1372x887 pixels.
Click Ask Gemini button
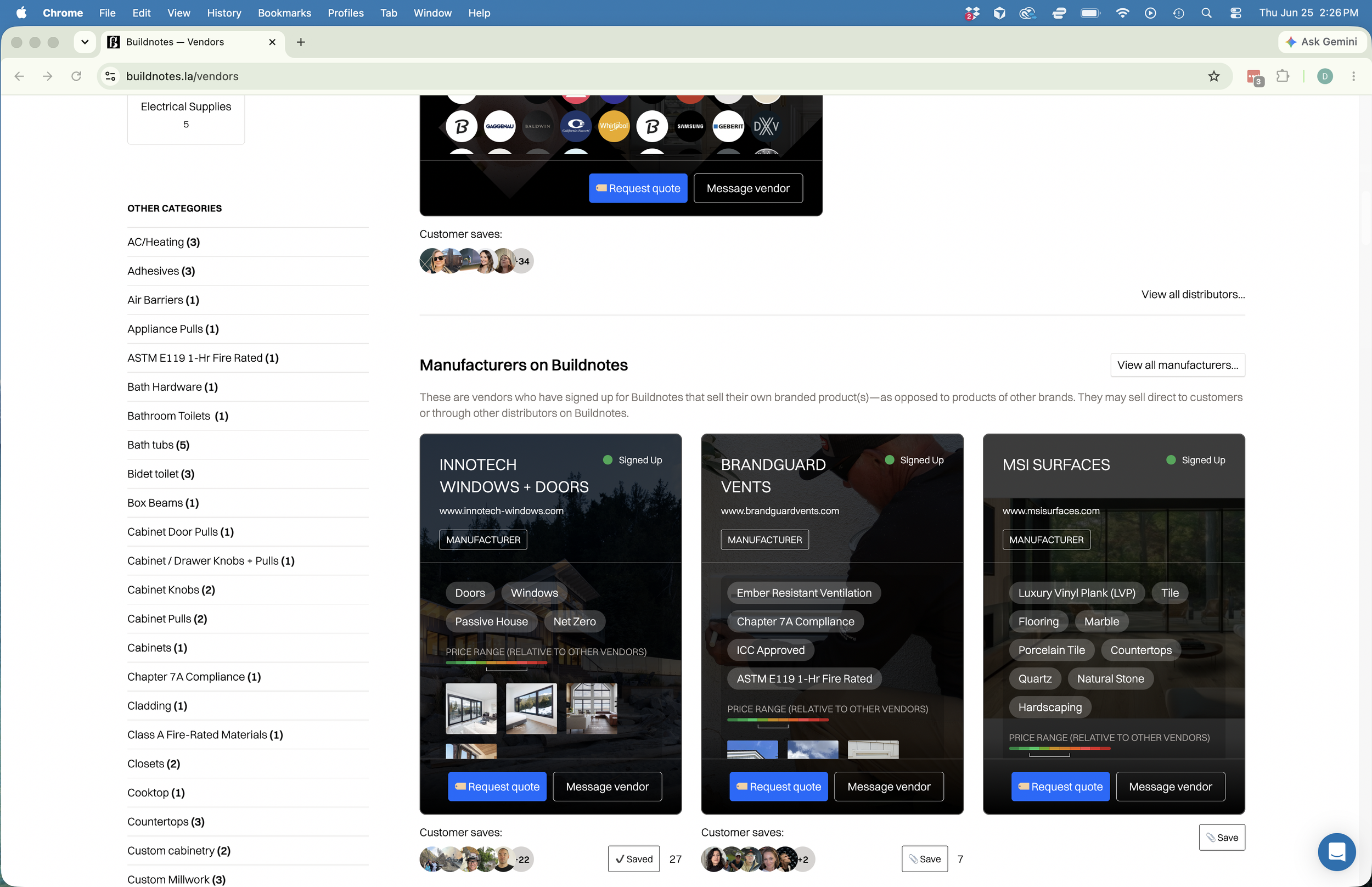[x=1322, y=42]
